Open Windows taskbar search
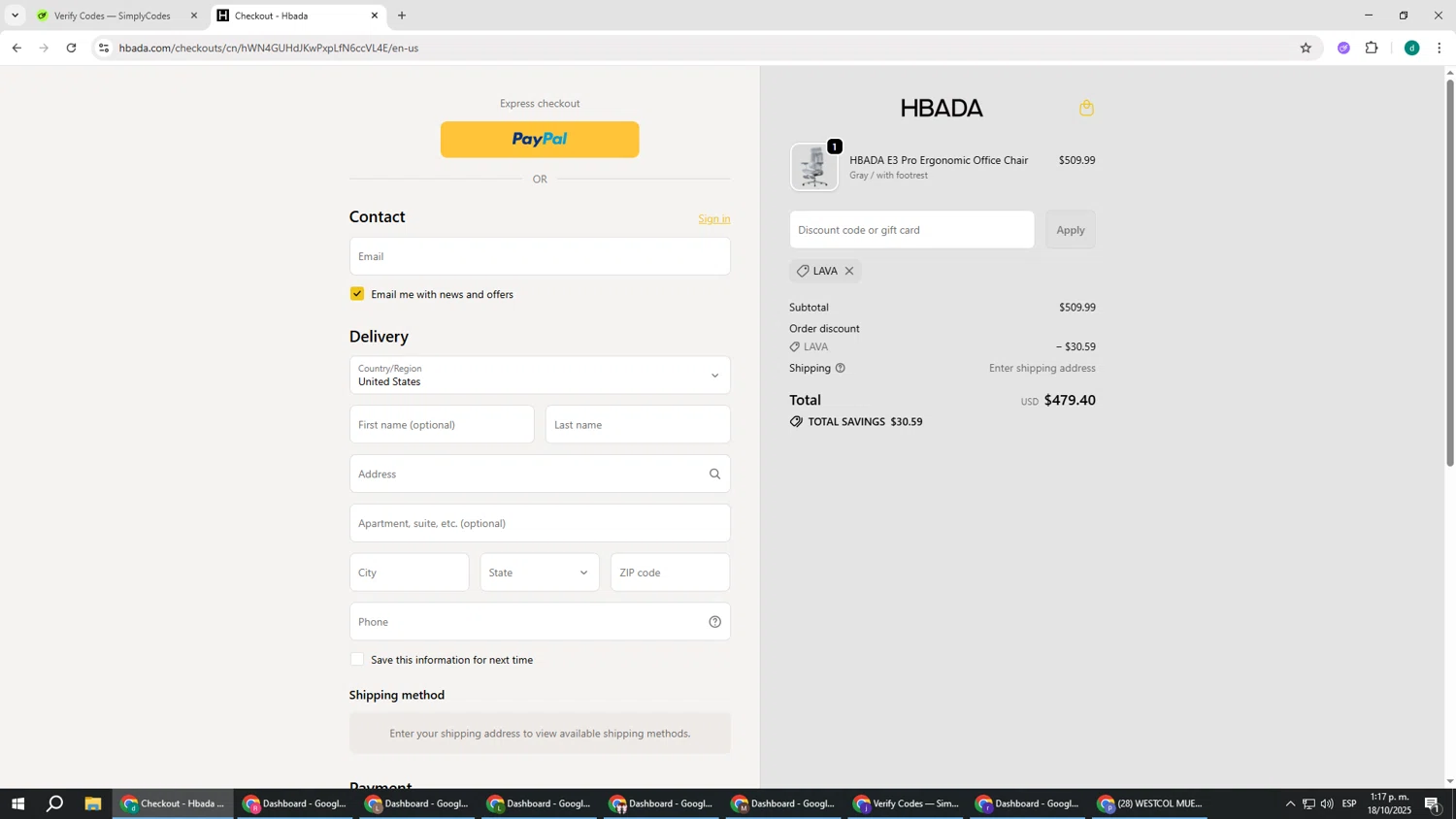The image size is (1456, 819). pyautogui.click(x=55, y=803)
